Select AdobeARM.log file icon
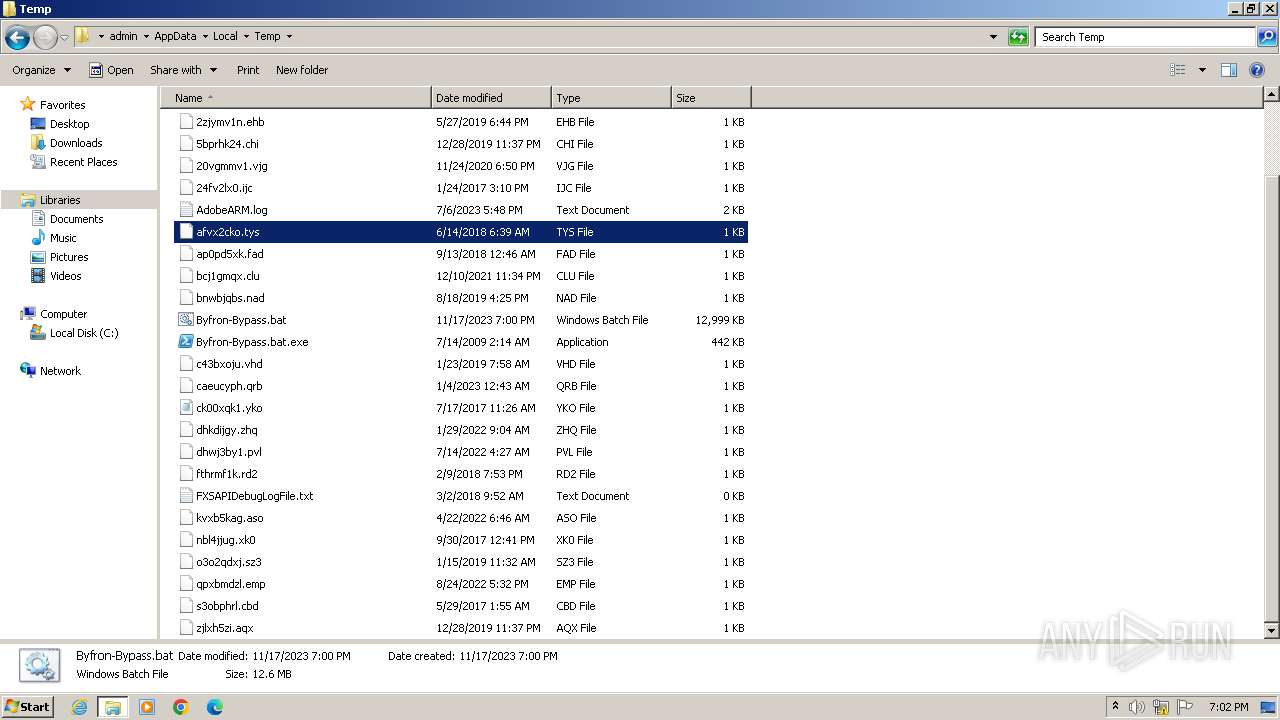The height and width of the screenshot is (720, 1280). point(185,210)
